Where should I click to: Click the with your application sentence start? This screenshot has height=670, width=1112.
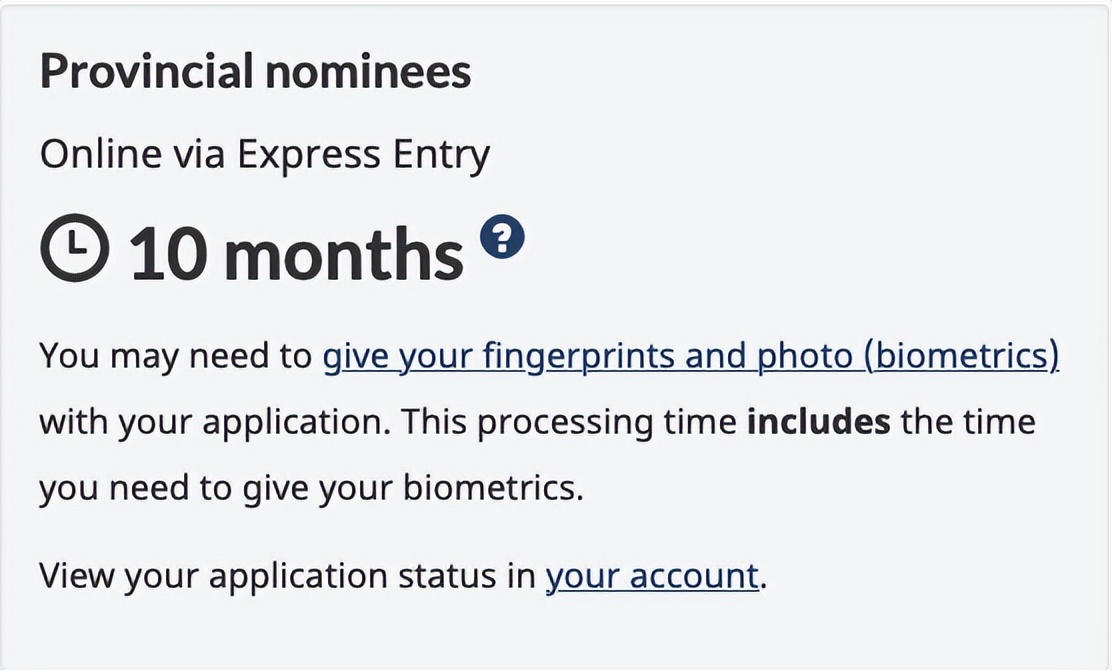pyautogui.click(x=215, y=423)
